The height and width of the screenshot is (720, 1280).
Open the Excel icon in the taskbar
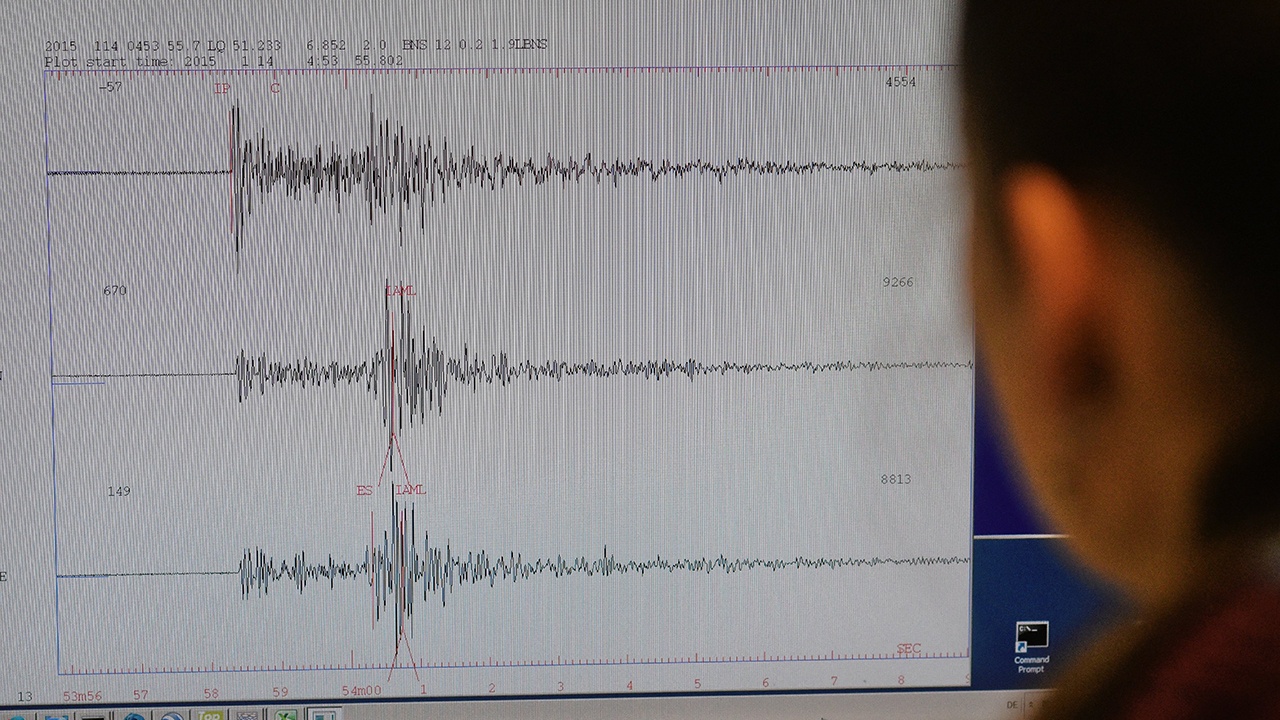[286, 714]
